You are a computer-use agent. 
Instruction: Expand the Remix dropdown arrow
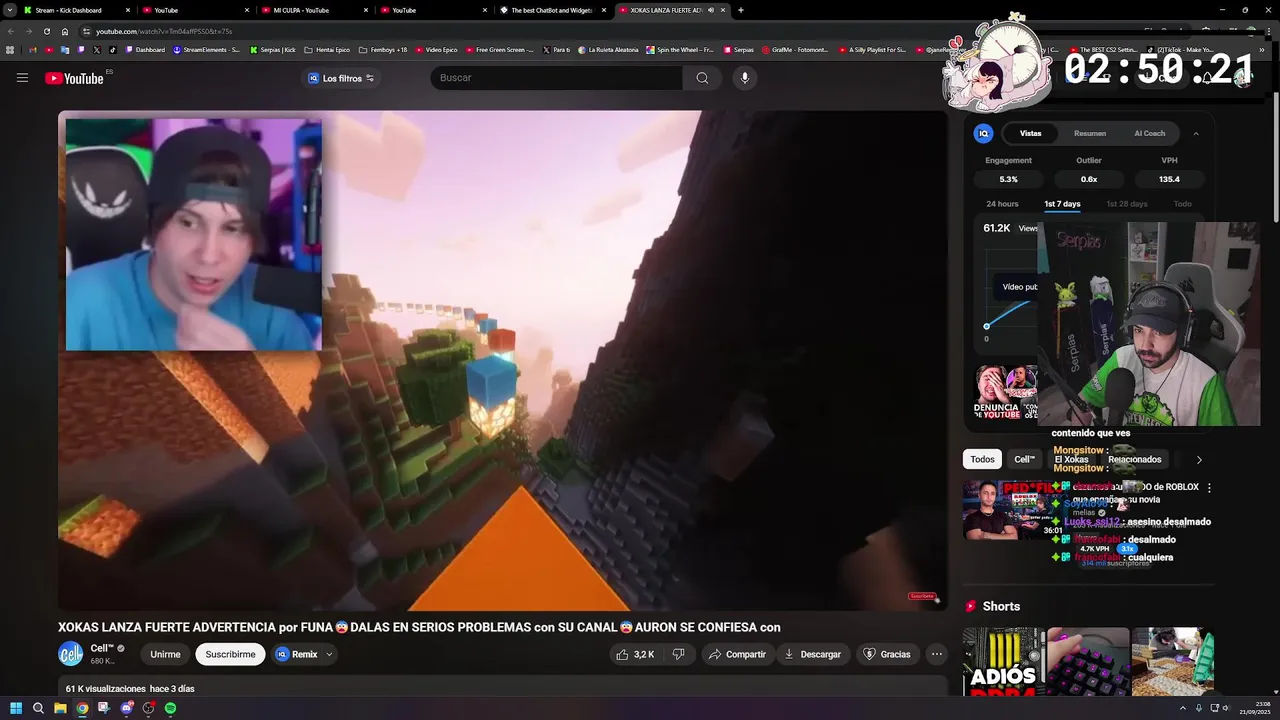tap(329, 654)
